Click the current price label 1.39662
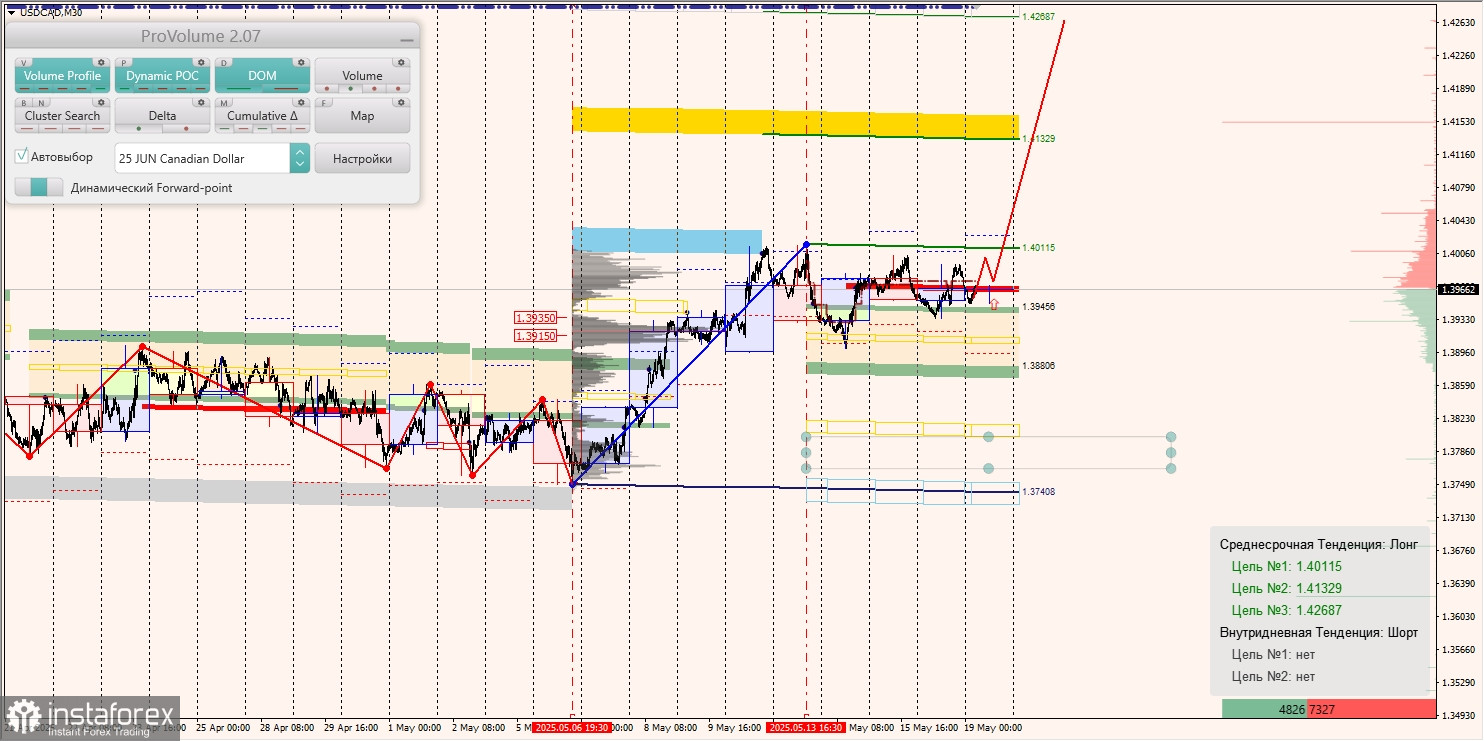Image resolution: width=1484 pixels, height=741 pixels. click(x=1460, y=289)
